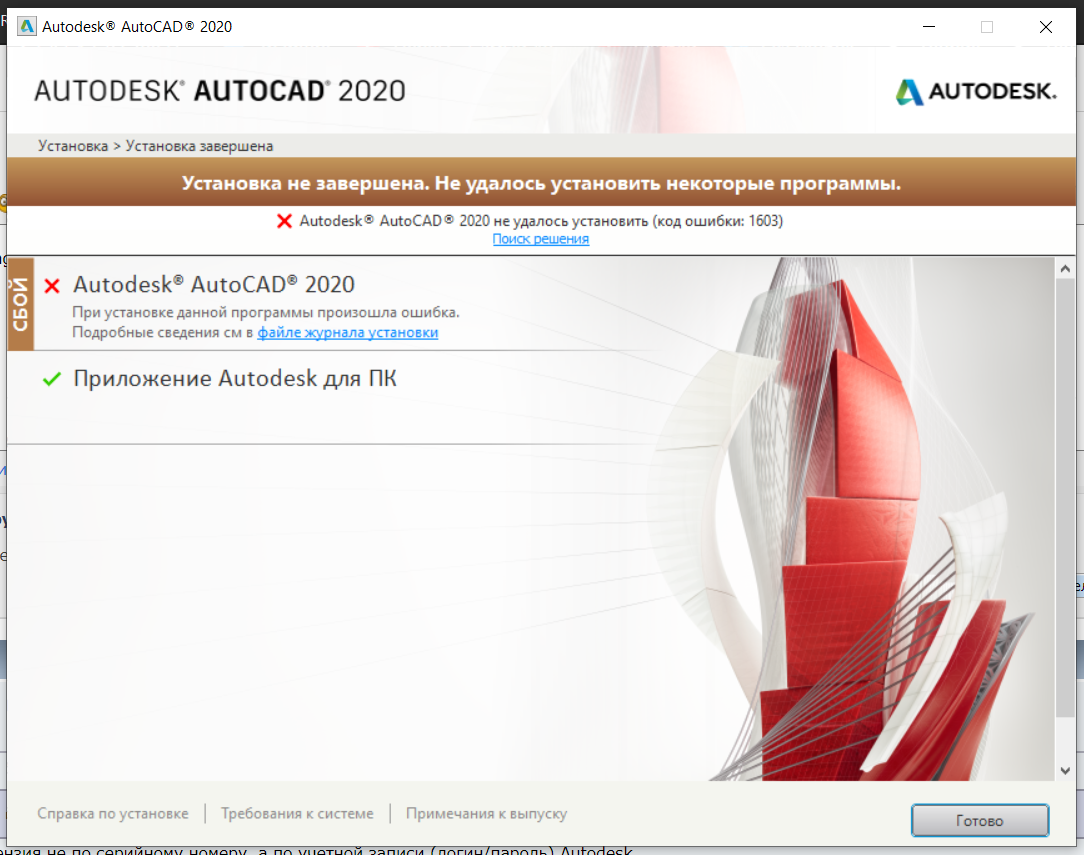Open the файле журнала установки link
This screenshot has height=855, width=1084.
point(348,332)
